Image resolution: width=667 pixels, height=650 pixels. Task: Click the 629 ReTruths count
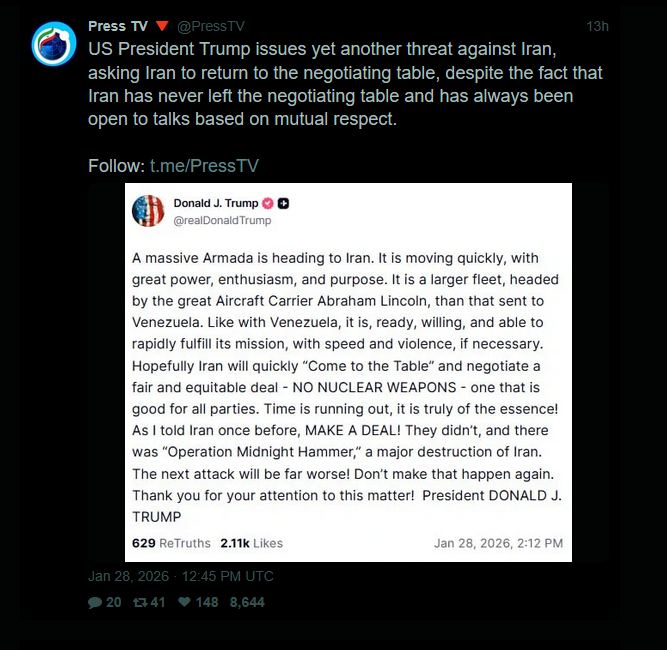point(171,543)
